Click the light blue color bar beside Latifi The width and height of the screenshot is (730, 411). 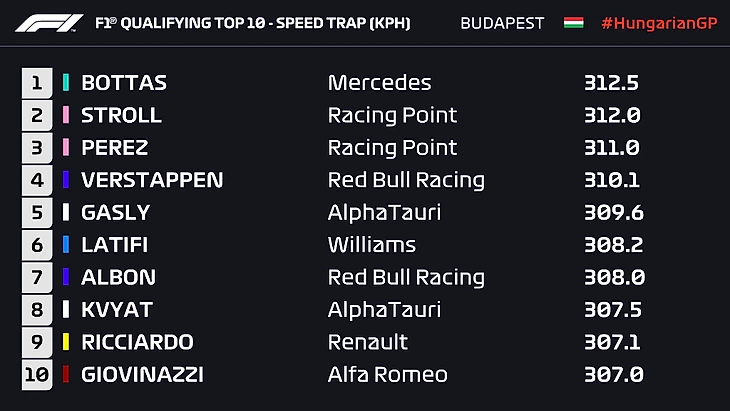66,245
